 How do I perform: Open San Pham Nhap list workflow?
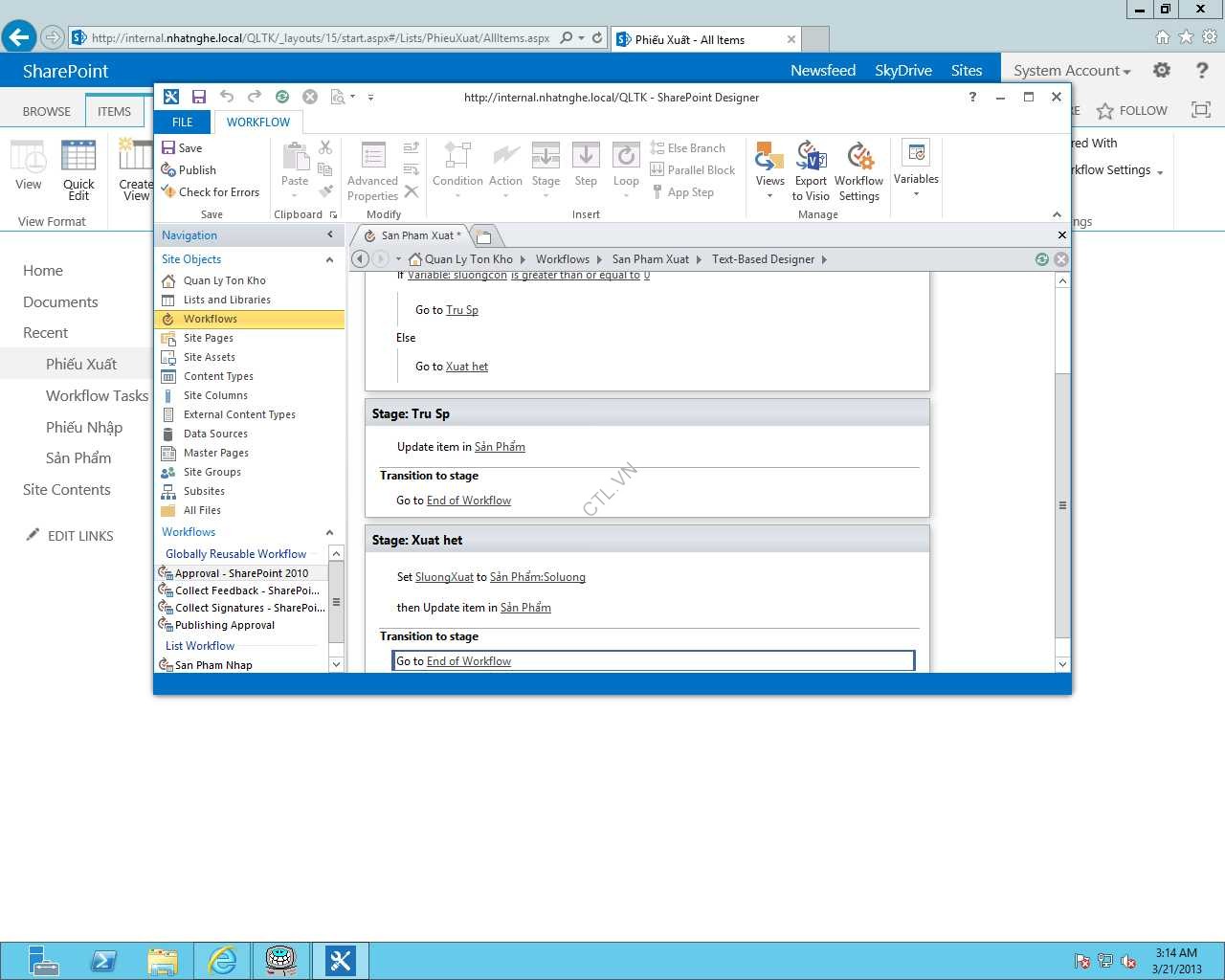coord(213,665)
